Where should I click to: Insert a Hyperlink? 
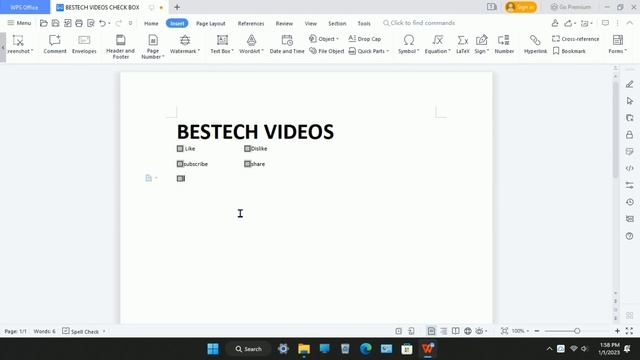click(535, 44)
